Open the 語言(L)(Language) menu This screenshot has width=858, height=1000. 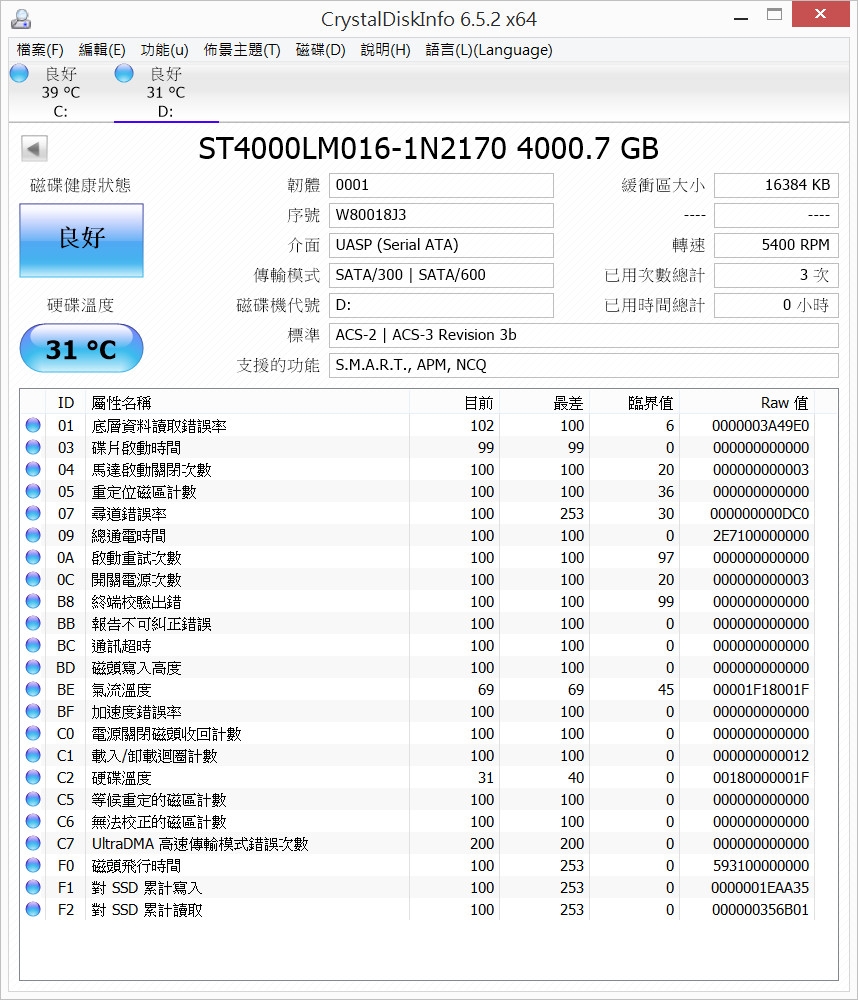pos(489,50)
